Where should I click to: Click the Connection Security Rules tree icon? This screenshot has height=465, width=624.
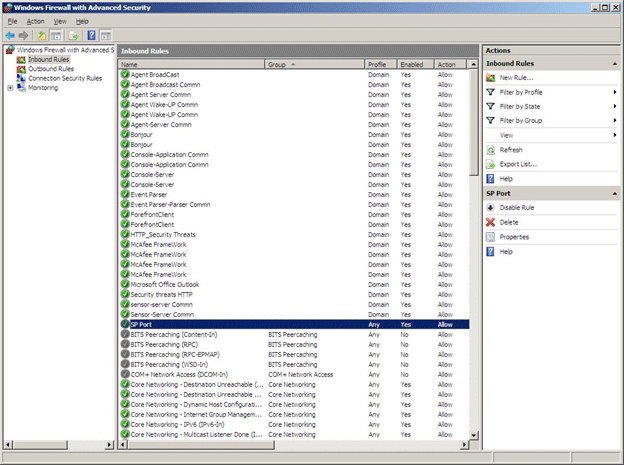(21, 78)
